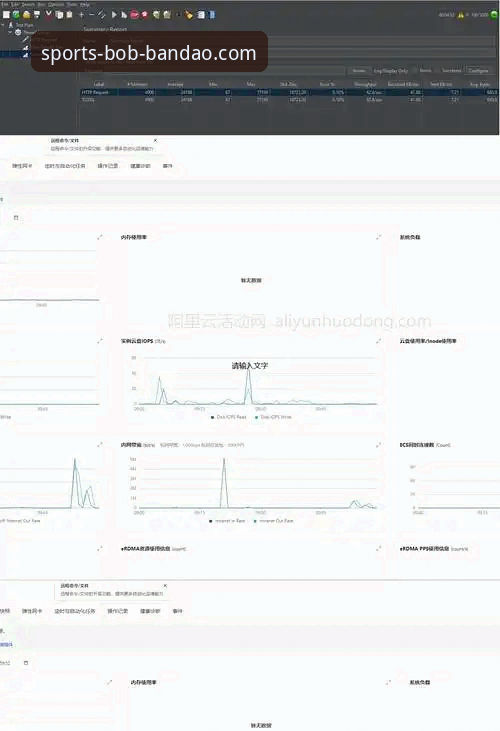Collapse the Test Plan tree node
This screenshot has width=500, height=731.
(3, 25)
